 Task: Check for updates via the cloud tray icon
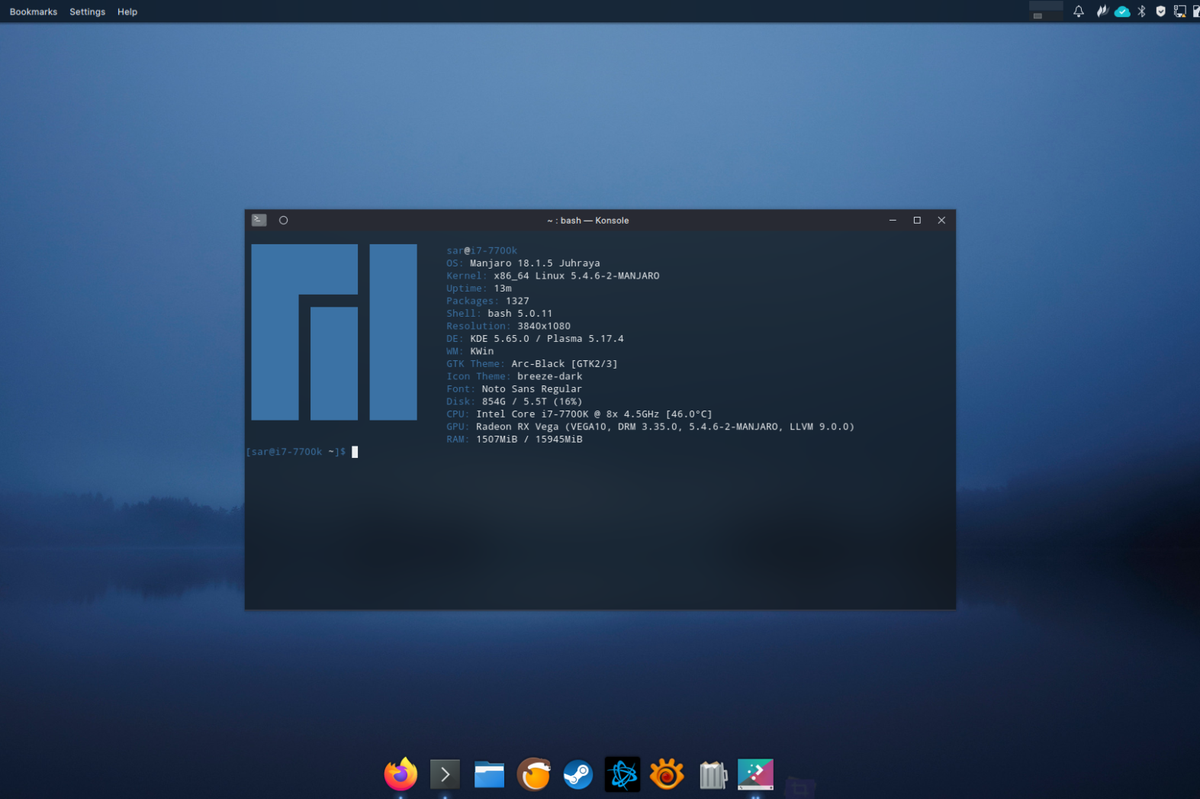(x=1122, y=11)
